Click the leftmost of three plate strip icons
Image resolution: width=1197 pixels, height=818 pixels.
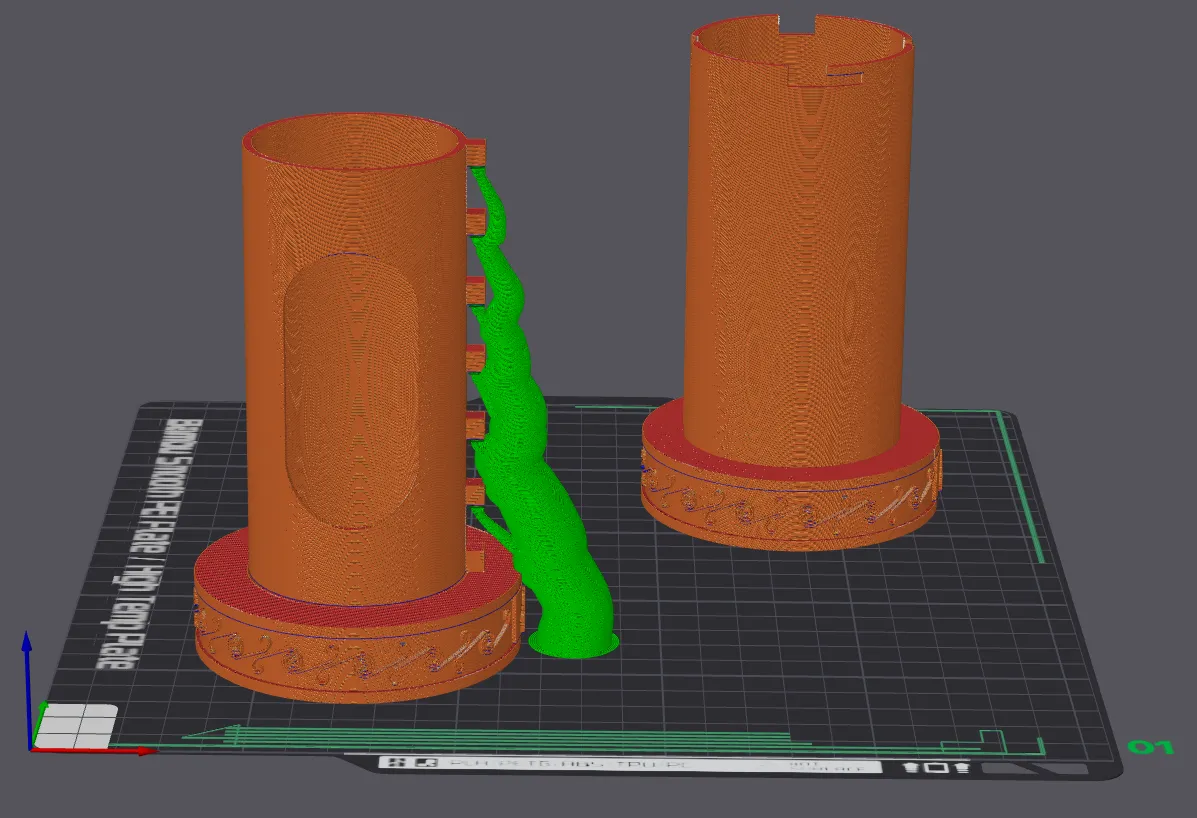912,768
